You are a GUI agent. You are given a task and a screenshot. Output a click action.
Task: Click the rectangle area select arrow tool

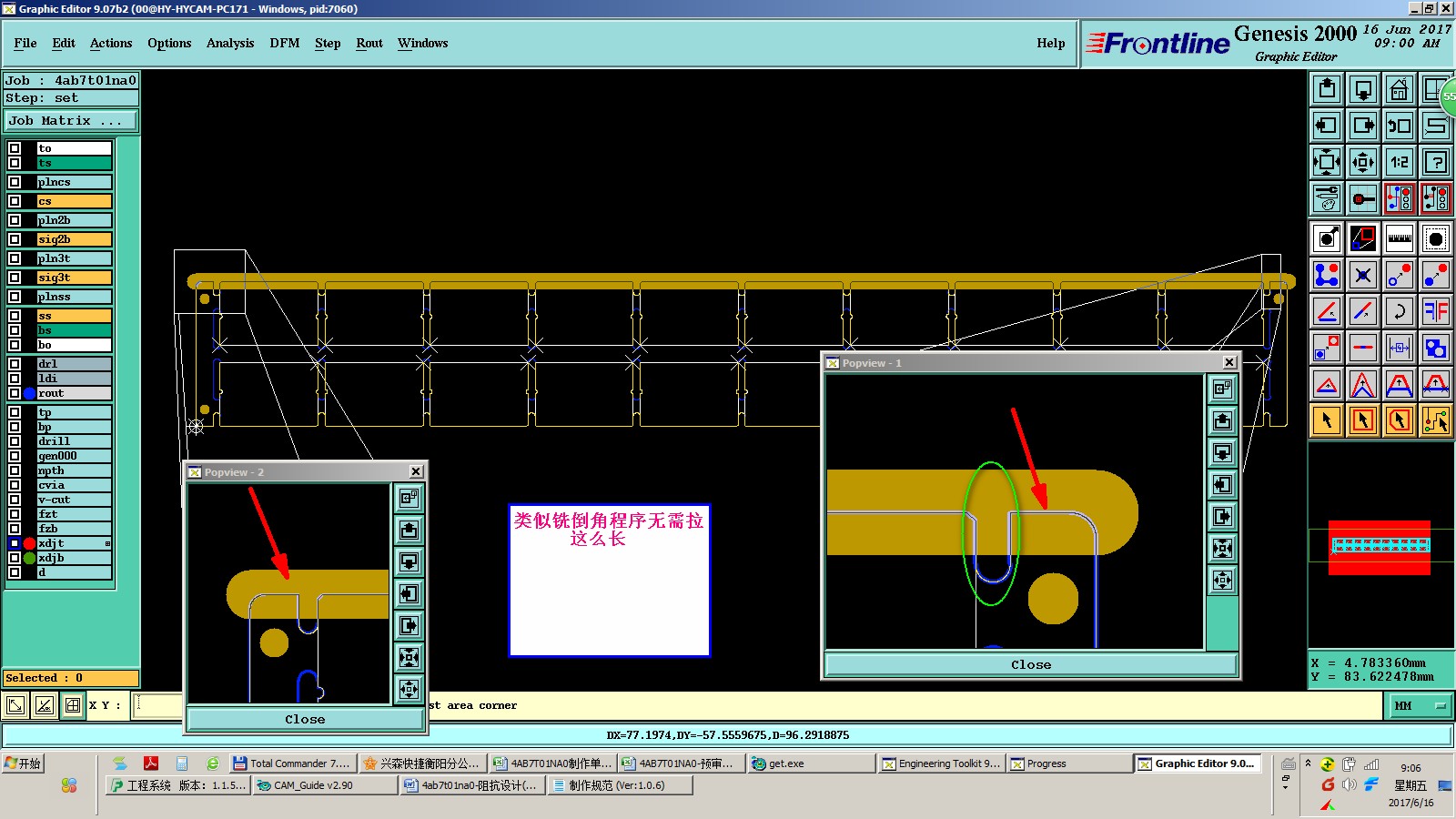click(1363, 420)
